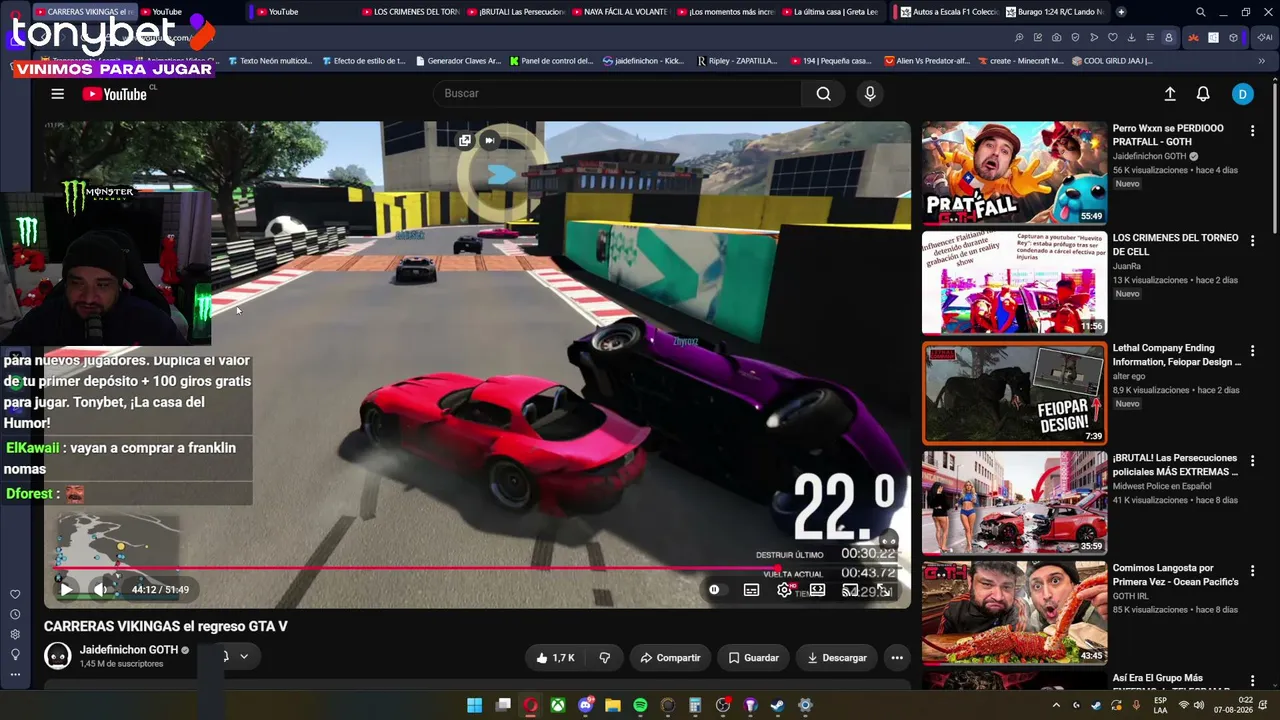Take a snapshot with the camera icon
This screenshot has height=720, width=1280.
tap(1056, 38)
